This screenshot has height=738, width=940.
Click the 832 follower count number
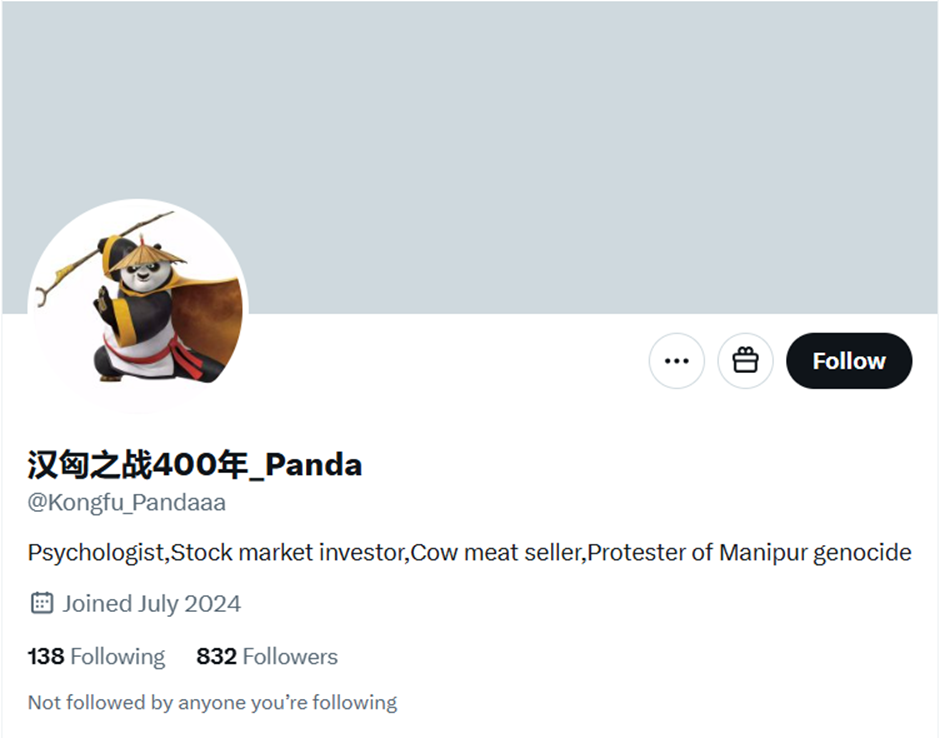coord(216,656)
